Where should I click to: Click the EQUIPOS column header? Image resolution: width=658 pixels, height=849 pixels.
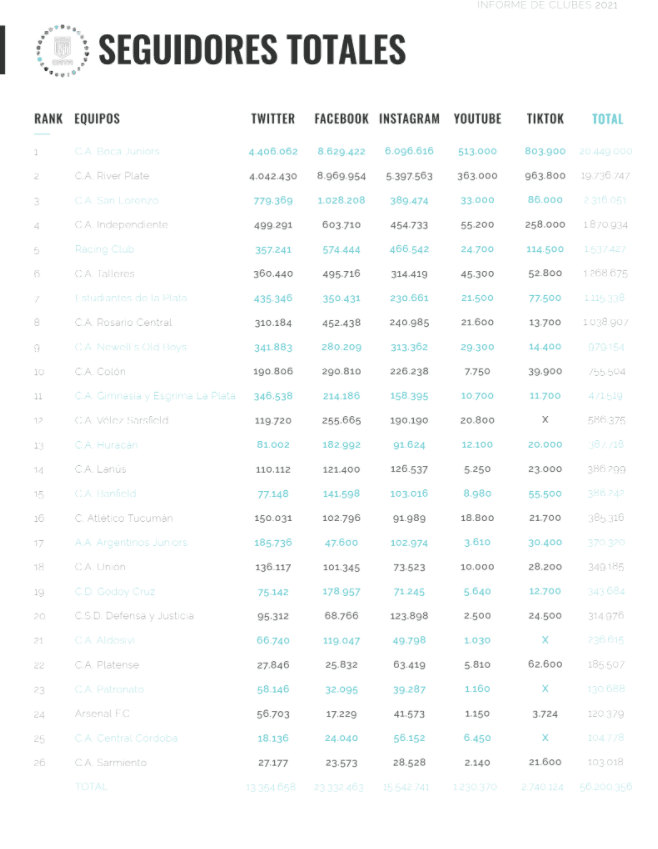pos(97,119)
